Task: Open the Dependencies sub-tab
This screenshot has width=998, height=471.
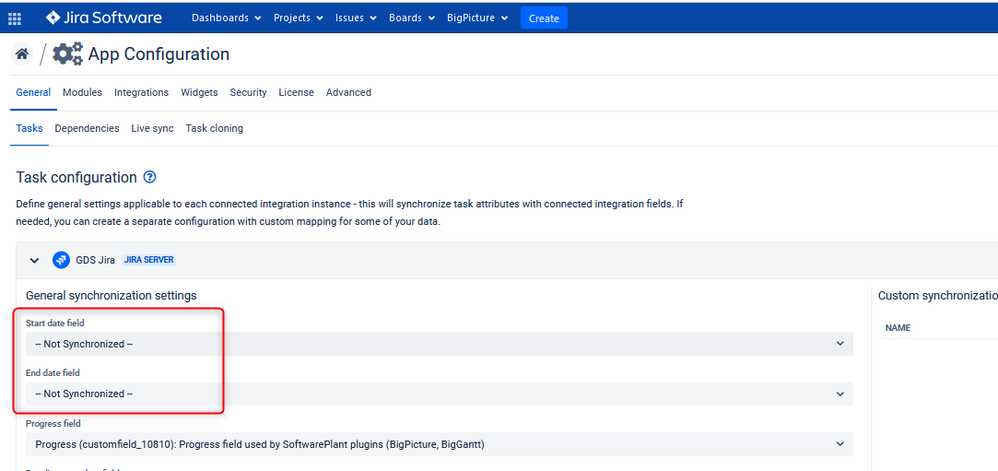Action: tap(87, 129)
